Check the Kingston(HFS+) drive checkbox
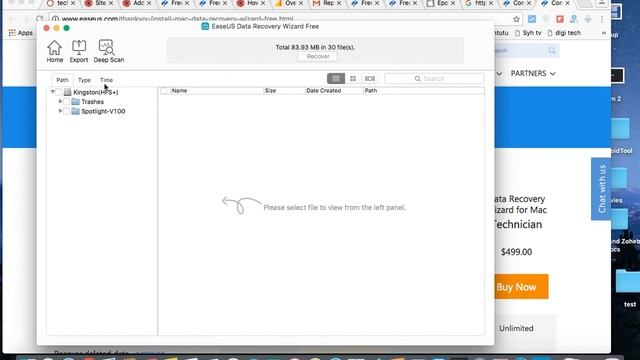 (58, 92)
